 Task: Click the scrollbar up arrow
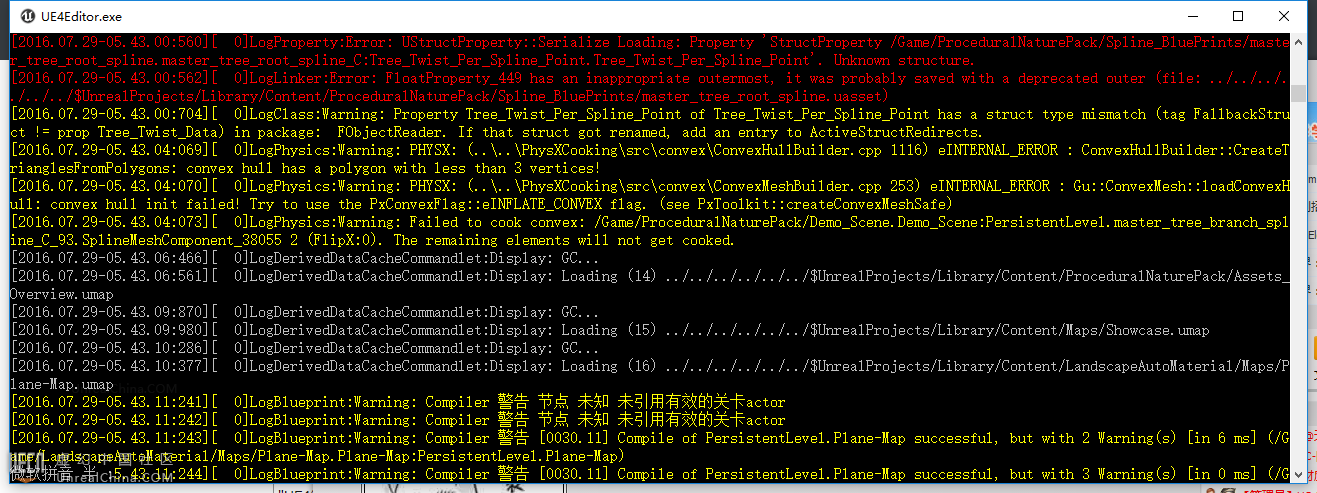point(1297,42)
